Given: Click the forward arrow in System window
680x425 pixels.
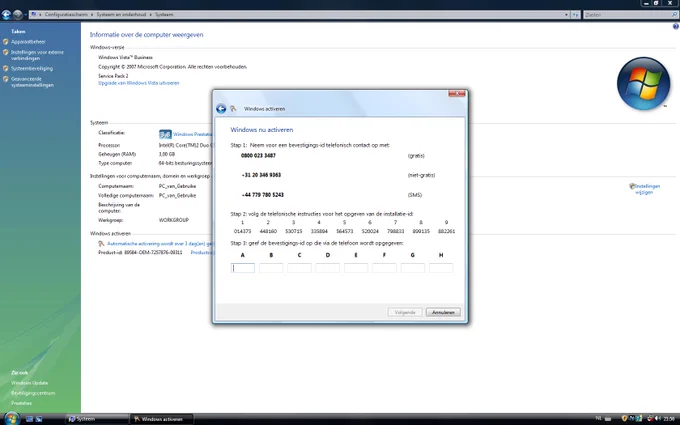Looking at the screenshot, I should coord(17,15).
